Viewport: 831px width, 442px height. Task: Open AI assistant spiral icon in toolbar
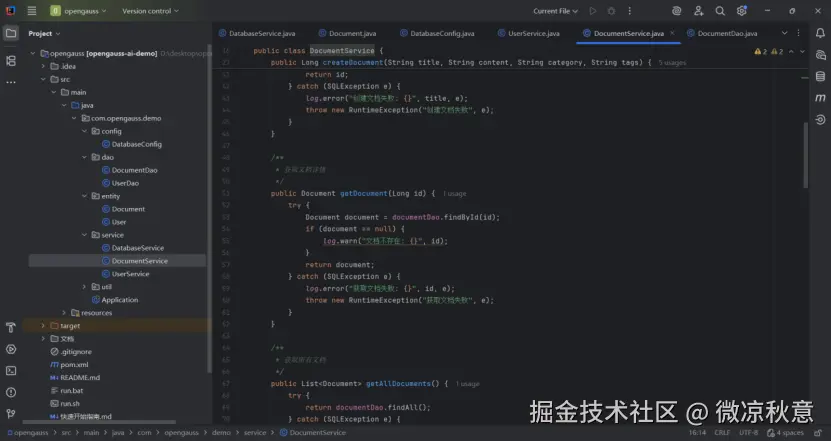pos(676,11)
